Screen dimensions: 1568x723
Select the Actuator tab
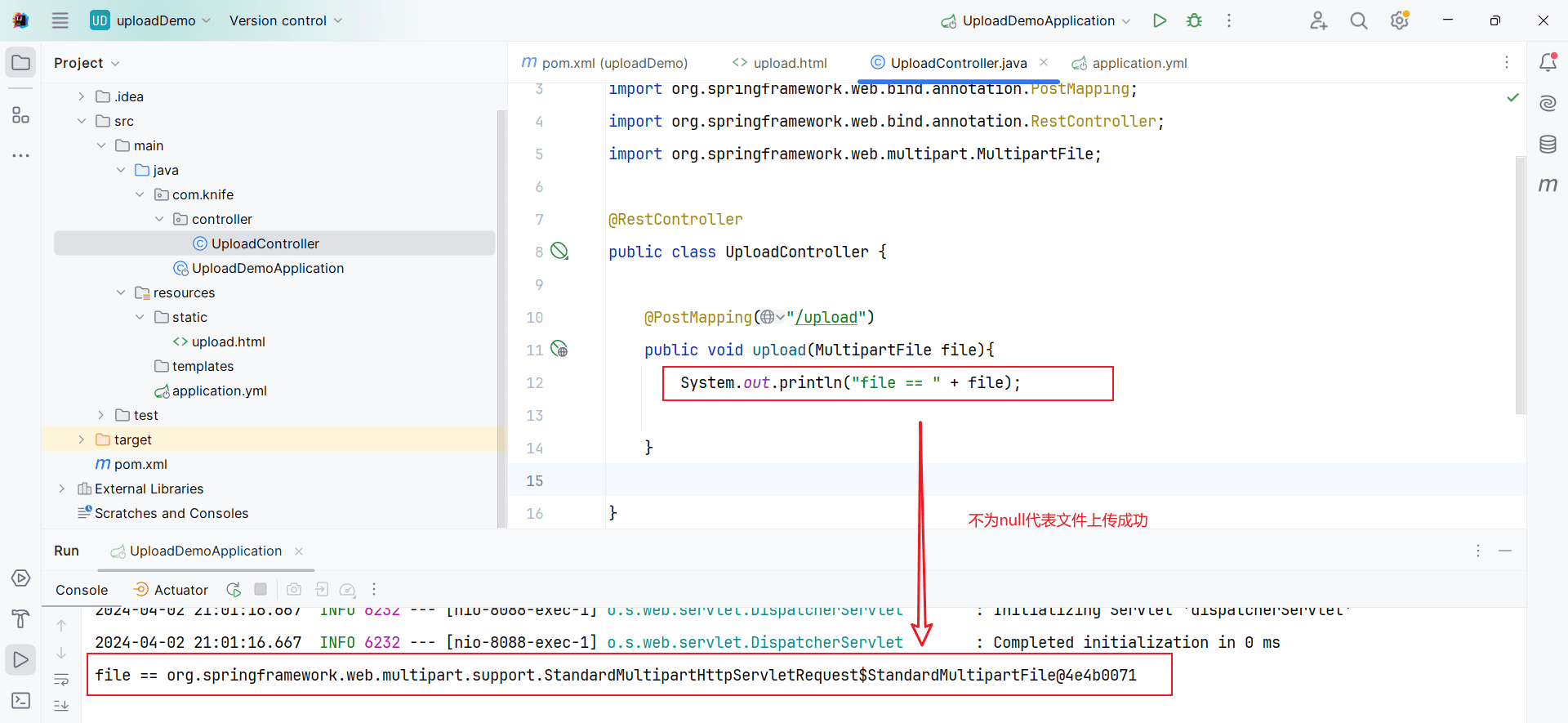(171, 590)
